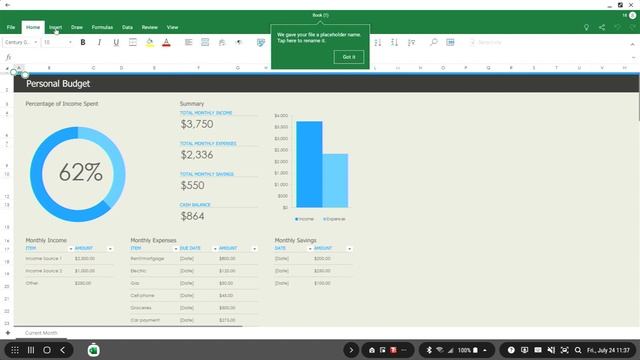This screenshot has height=360, width=640.
Task: Open the View tab
Action: coord(172,27)
